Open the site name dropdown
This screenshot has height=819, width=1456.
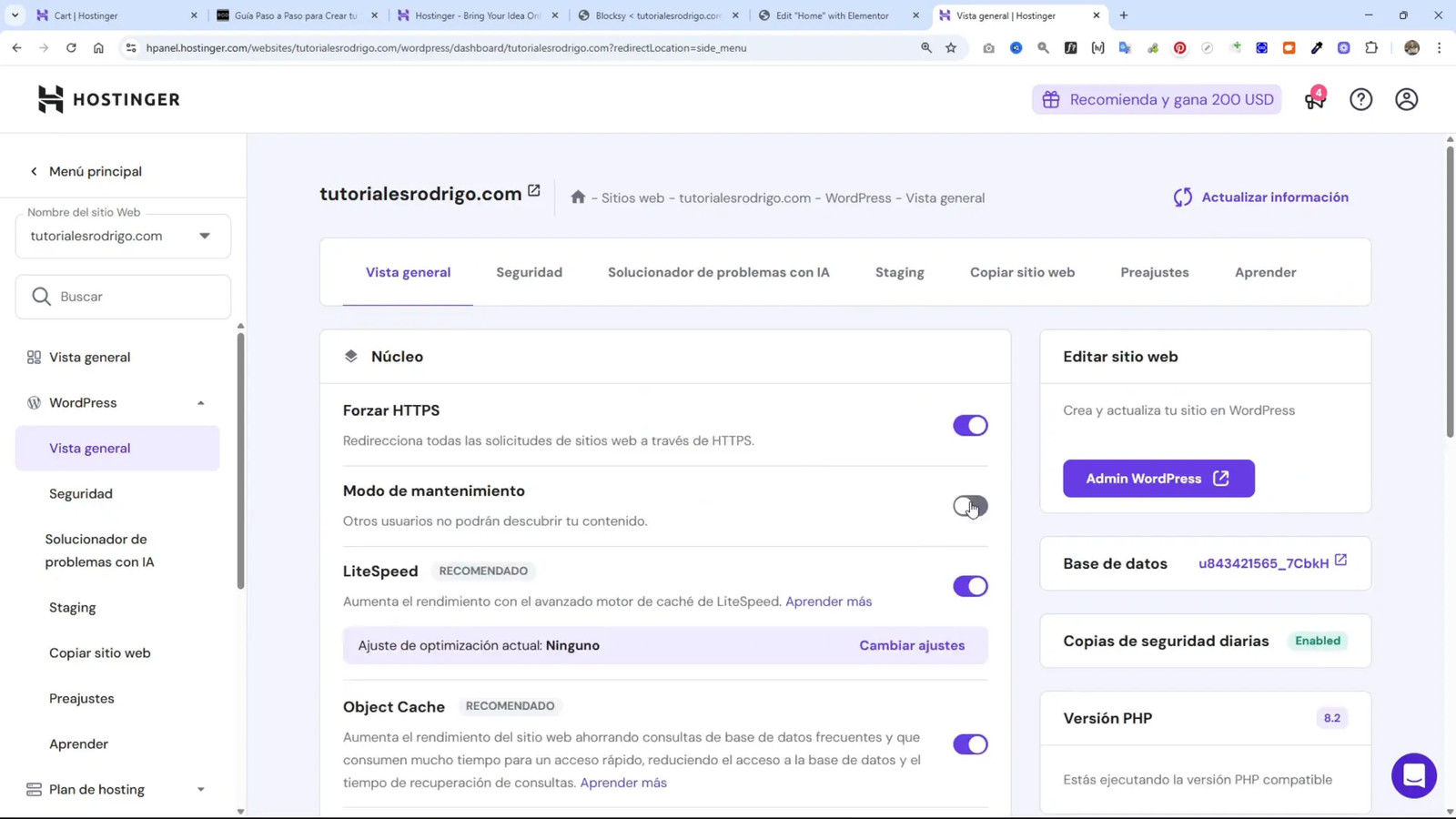coord(206,236)
